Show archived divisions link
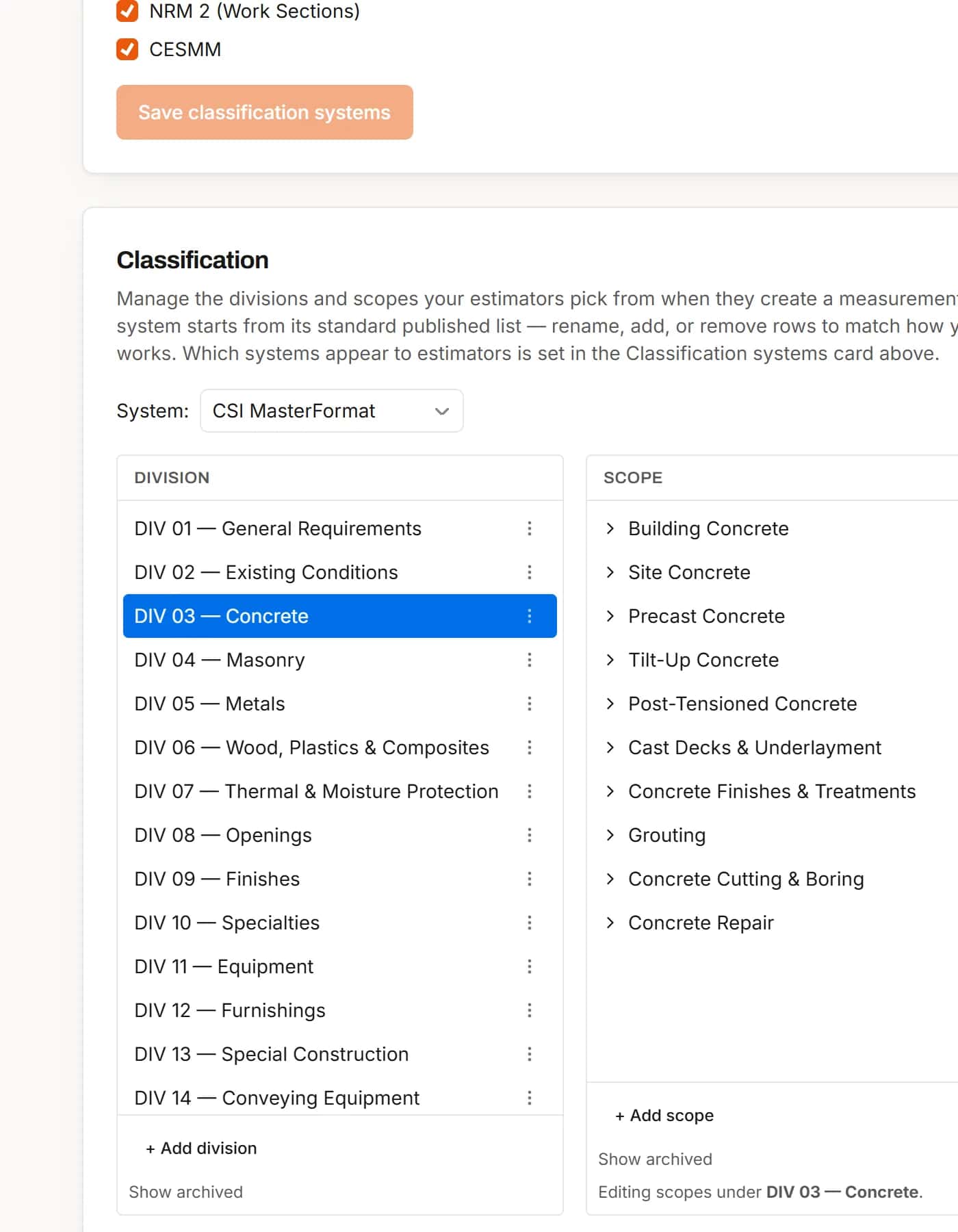Image resolution: width=958 pixels, height=1232 pixels. coord(185,1192)
